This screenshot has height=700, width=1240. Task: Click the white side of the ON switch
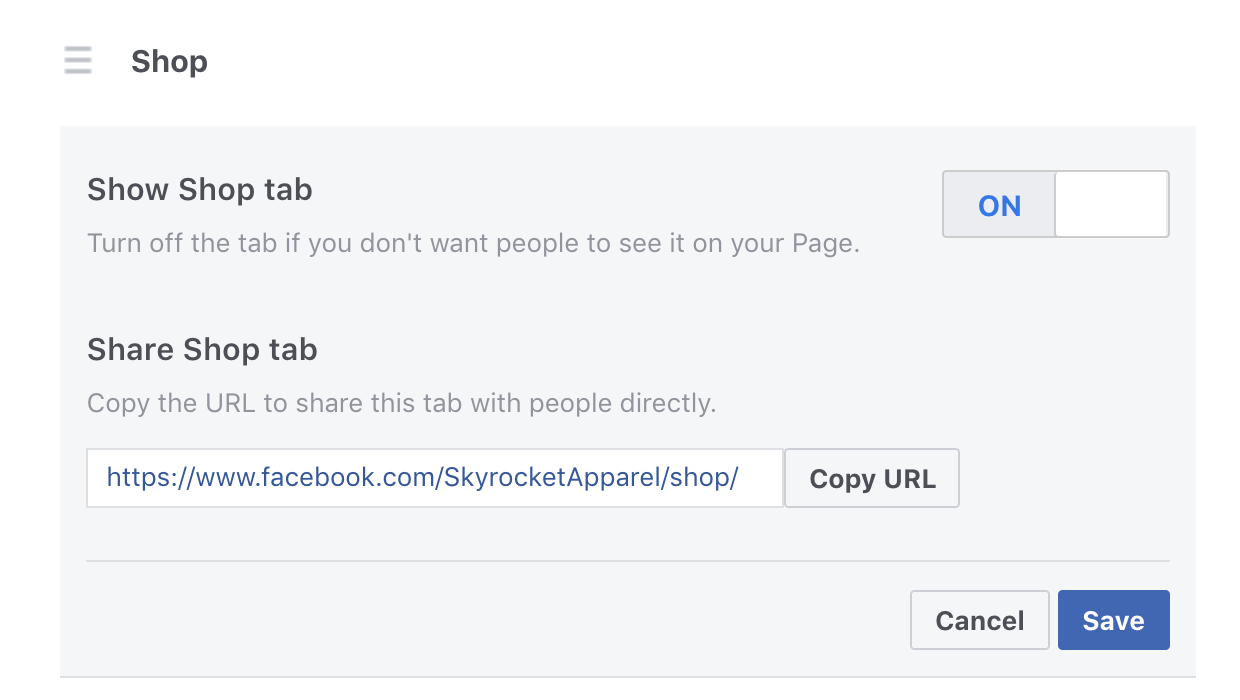point(1111,204)
